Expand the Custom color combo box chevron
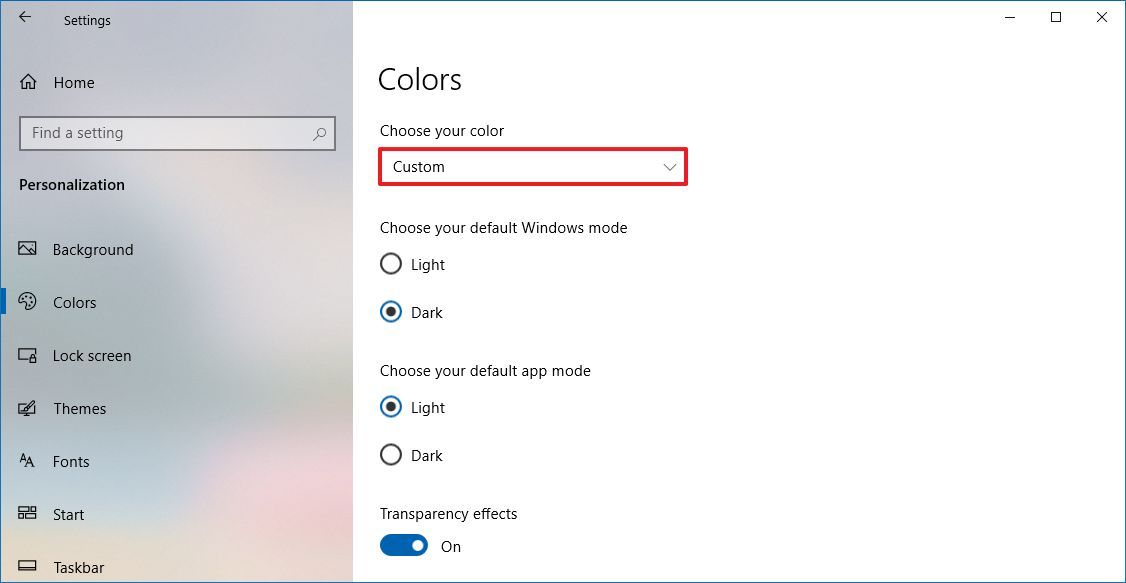 (669, 167)
